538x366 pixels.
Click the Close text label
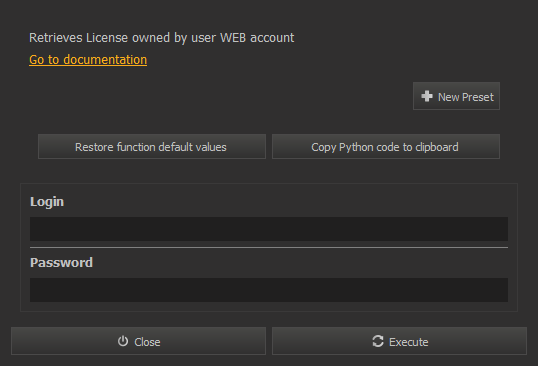click(147, 342)
